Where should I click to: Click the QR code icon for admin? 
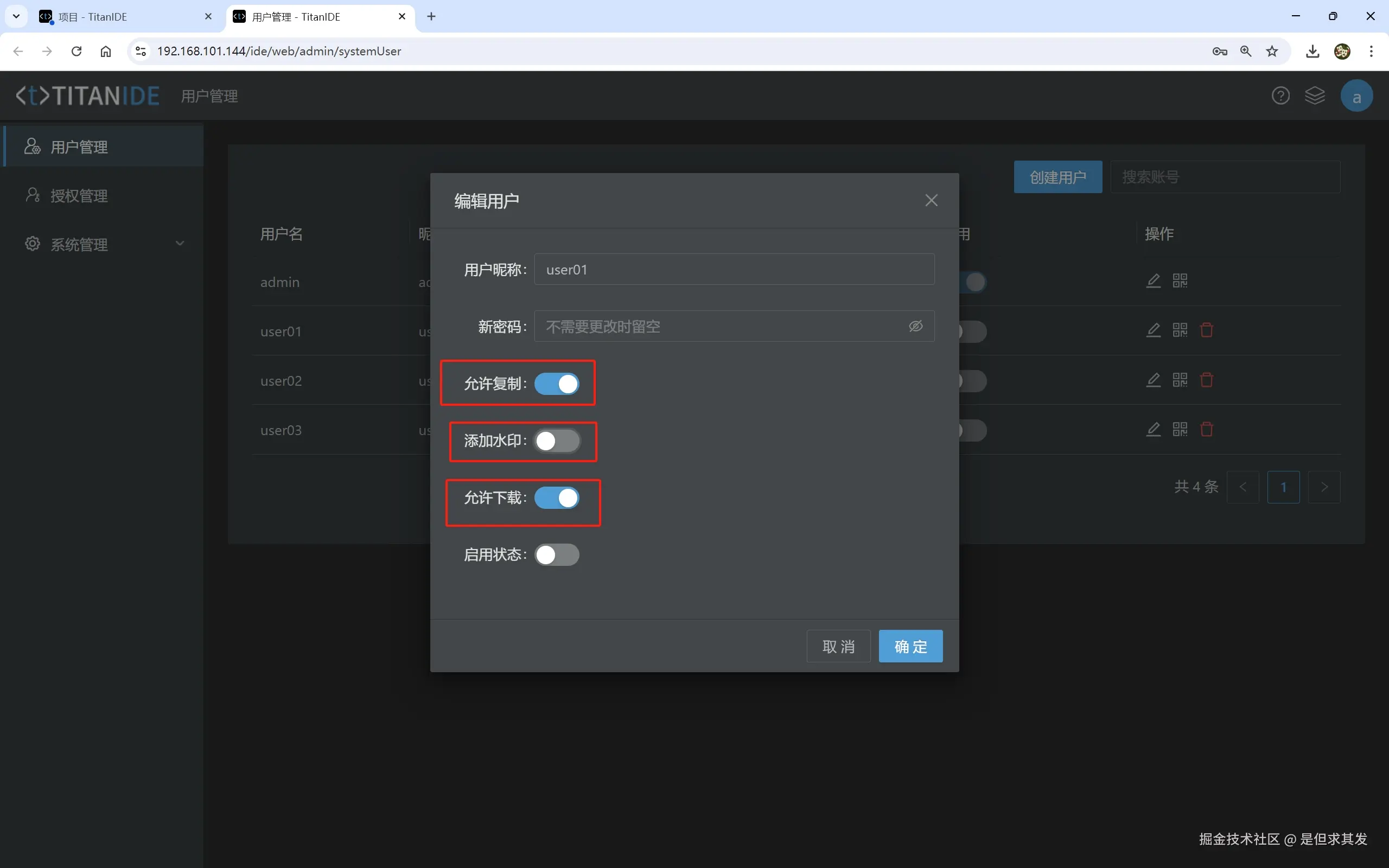(x=1180, y=280)
